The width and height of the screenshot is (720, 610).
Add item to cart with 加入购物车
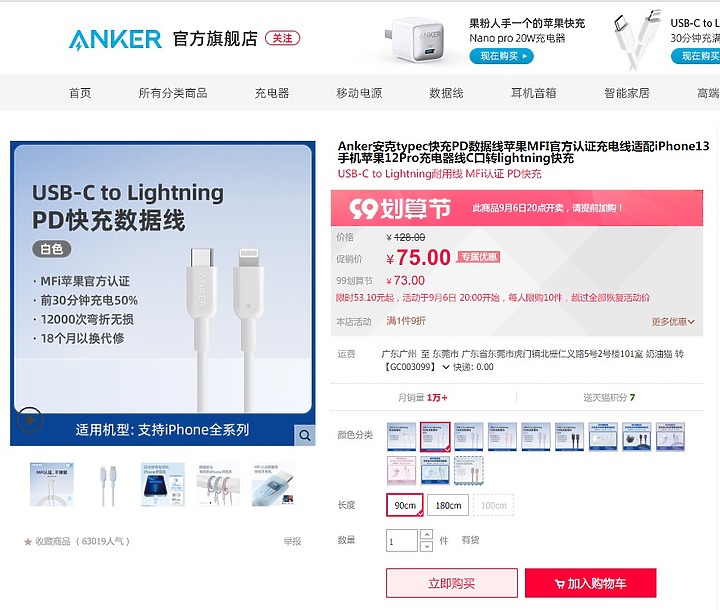591,583
